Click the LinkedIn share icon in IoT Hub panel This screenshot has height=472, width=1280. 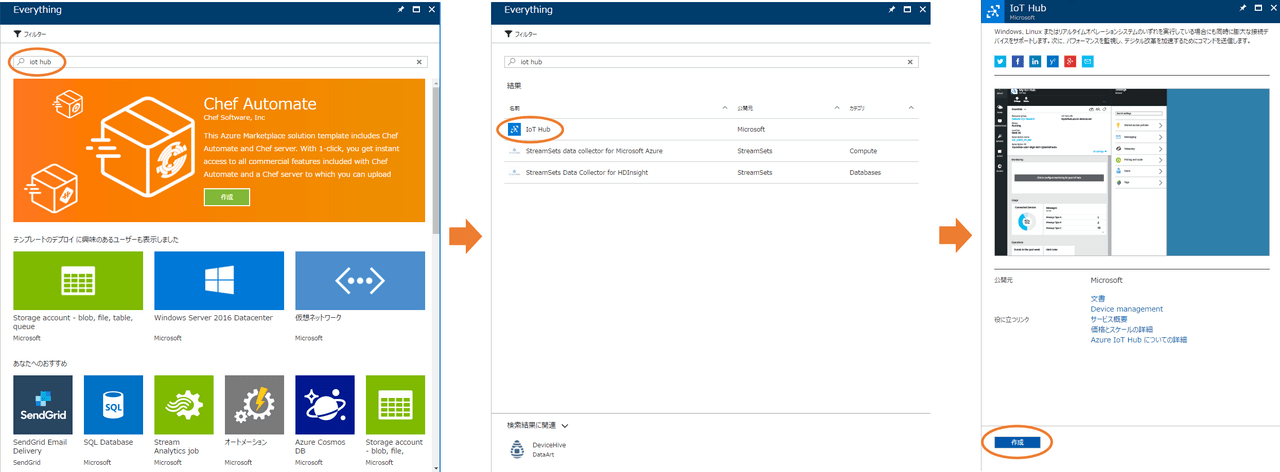[1035, 62]
